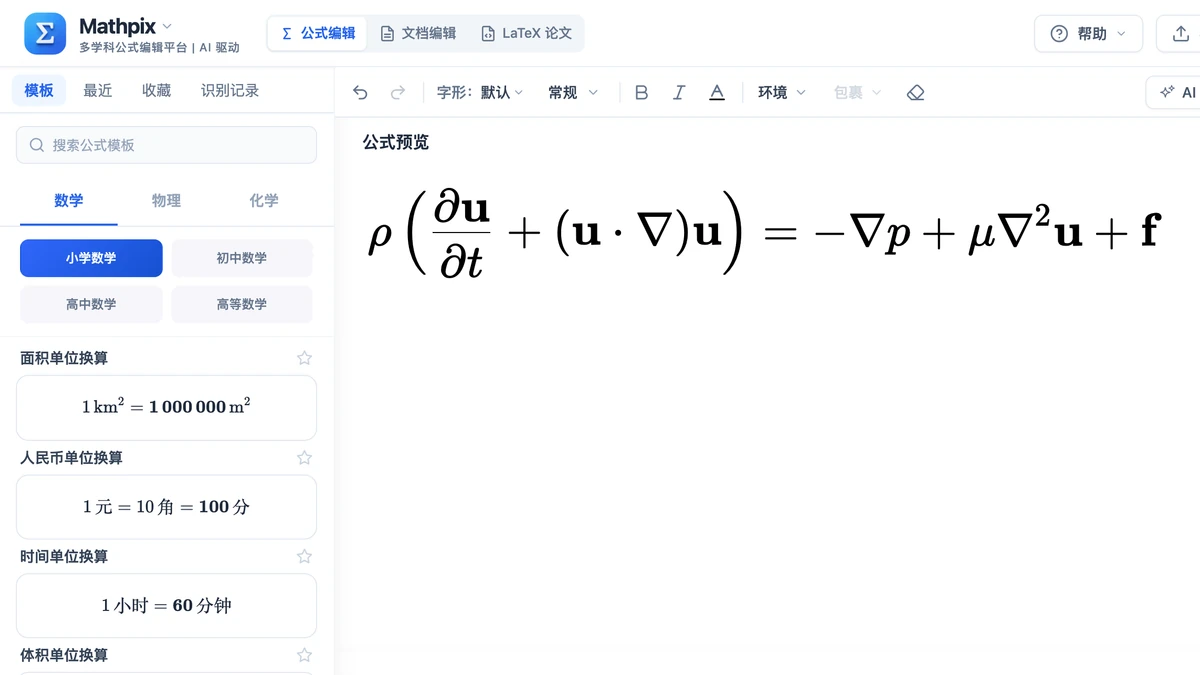The height and width of the screenshot is (675, 1200).
Task: Open the 环境 dropdown
Action: pyautogui.click(x=782, y=92)
